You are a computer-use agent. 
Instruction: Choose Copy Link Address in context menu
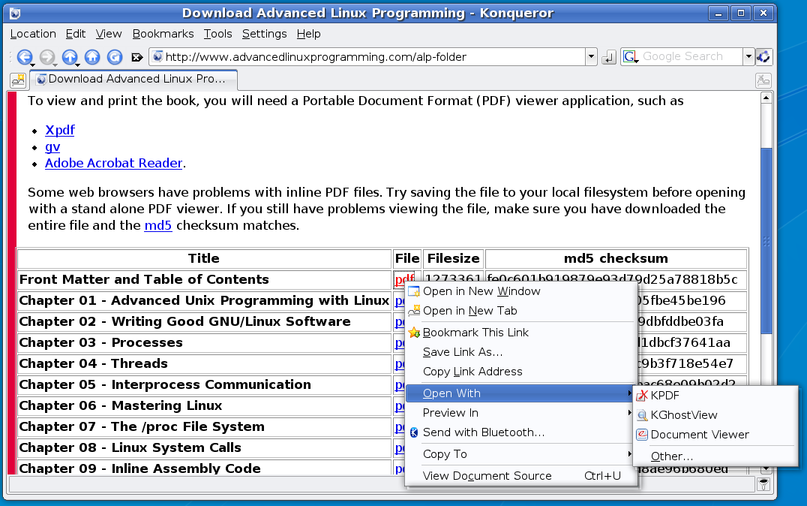[x=520, y=372]
